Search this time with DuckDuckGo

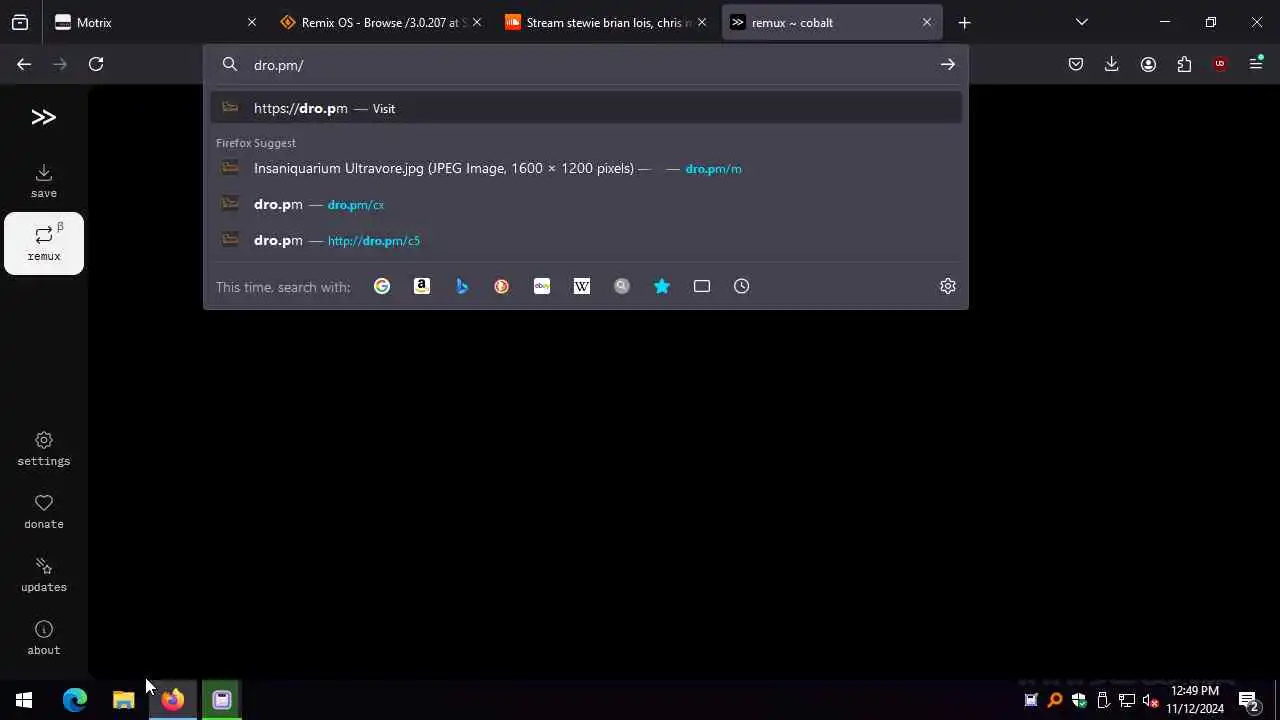502,286
